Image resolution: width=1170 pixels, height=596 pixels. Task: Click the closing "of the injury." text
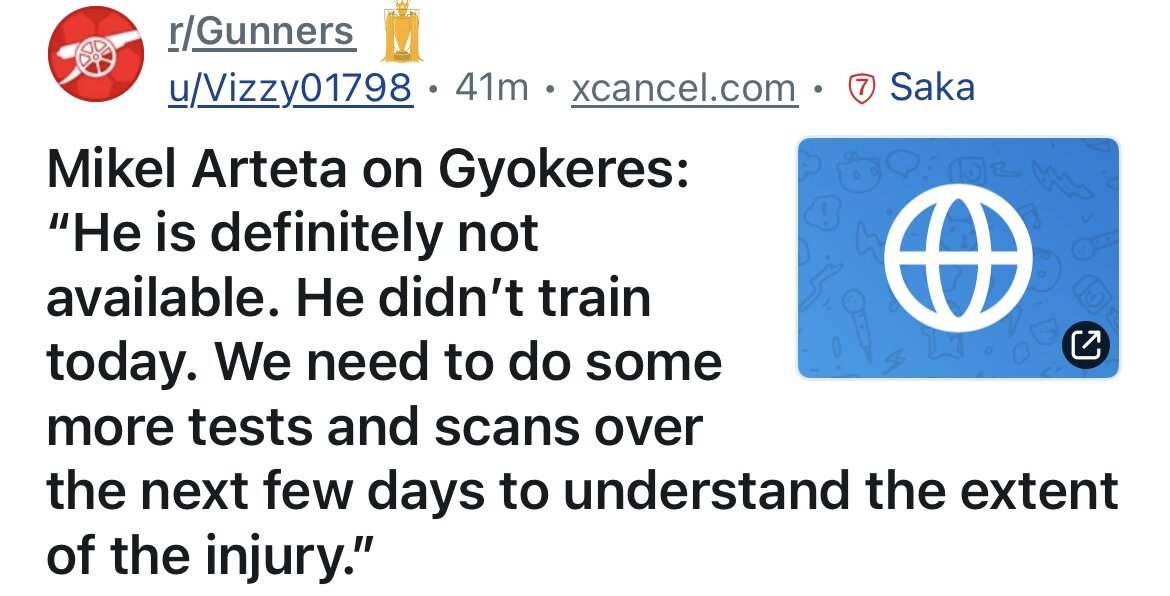(x=209, y=555)
